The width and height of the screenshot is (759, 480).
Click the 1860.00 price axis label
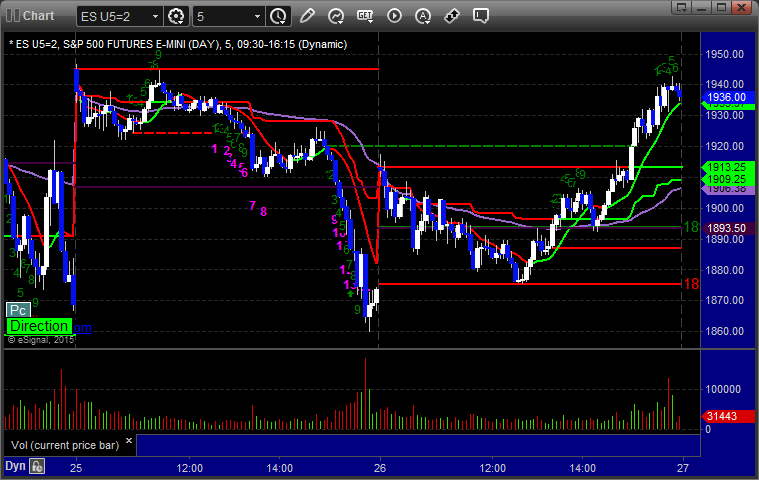725,331
